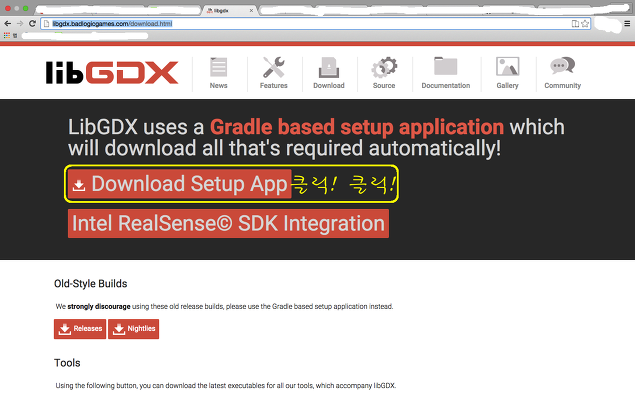Open the Documentation folder icon

[445, 66]
